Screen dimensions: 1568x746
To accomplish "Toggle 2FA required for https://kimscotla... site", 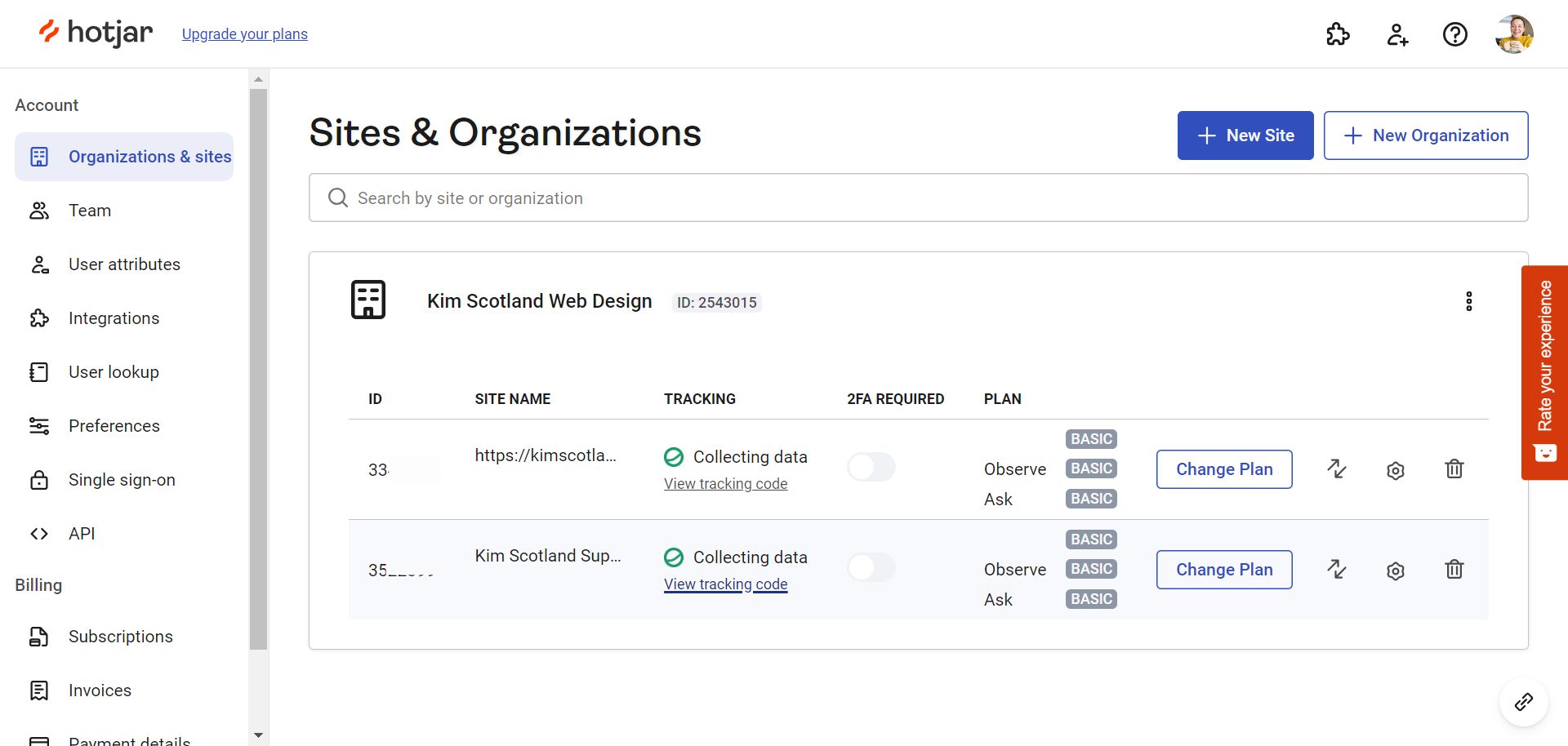I will tap(871, 467).
